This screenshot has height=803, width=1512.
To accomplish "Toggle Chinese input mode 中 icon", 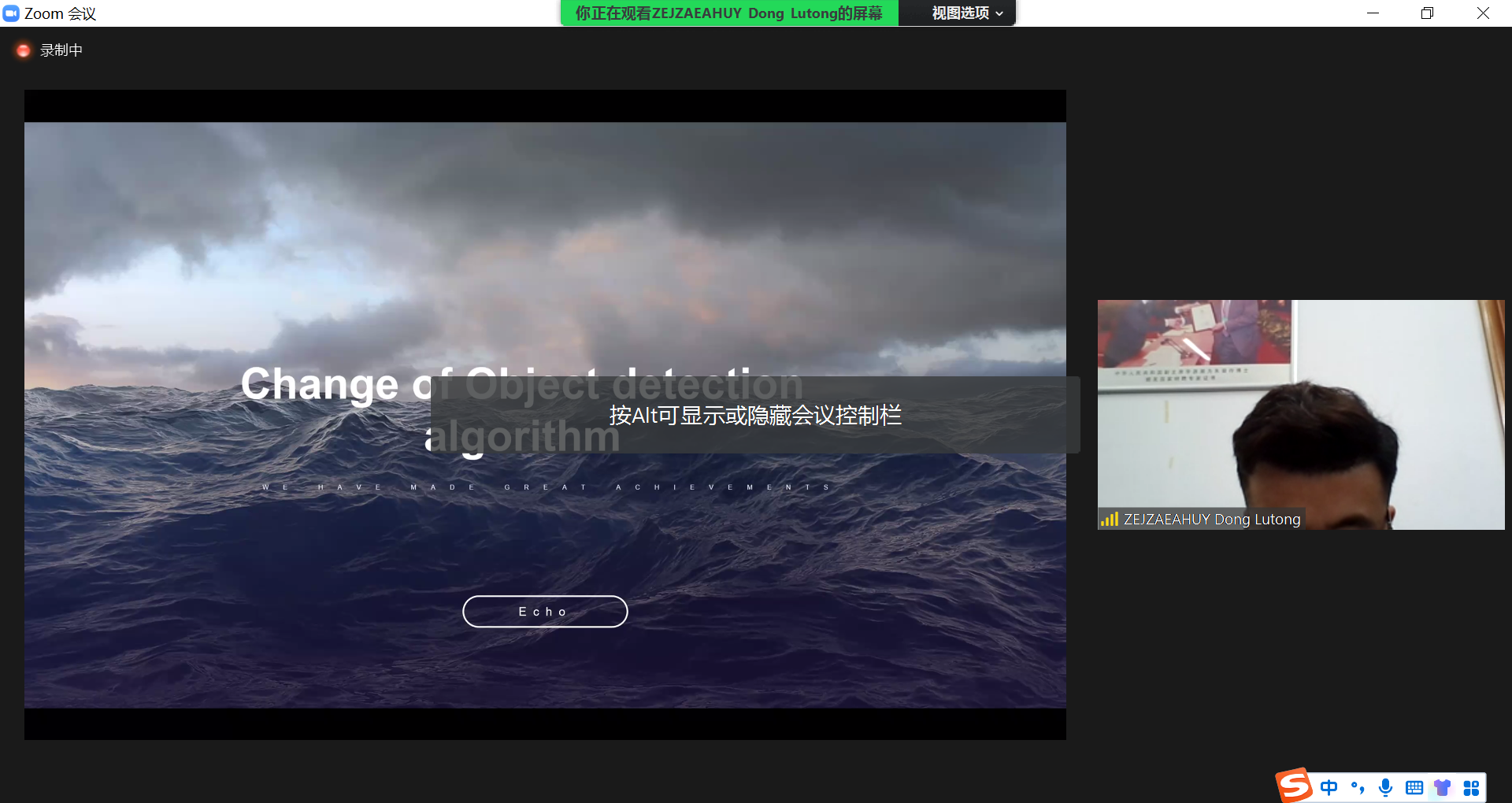I will pyautogui.click(x=1329, y=787).
